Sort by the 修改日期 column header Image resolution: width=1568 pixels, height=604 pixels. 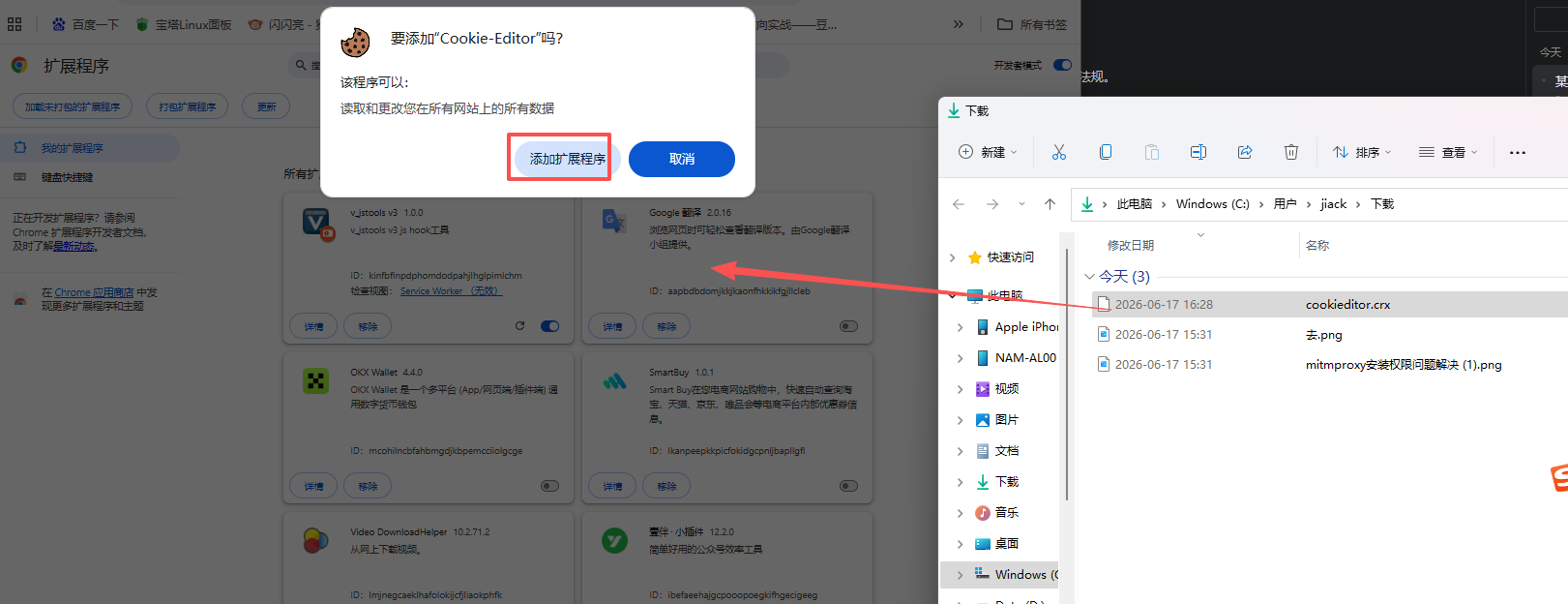tap(1131, 245)
